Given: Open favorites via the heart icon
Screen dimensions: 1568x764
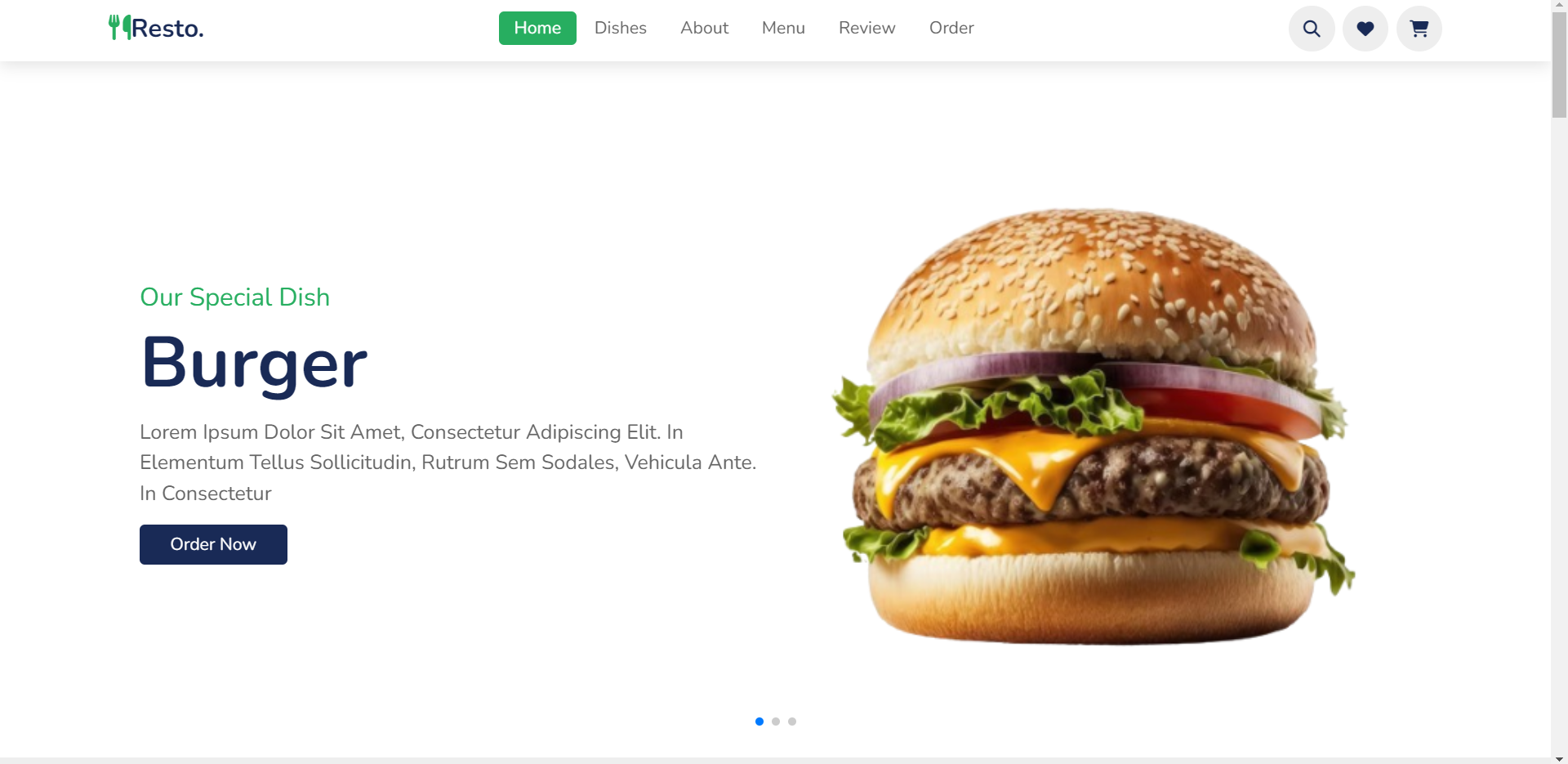Looking at the screenshot, I should coord(1365,29).
